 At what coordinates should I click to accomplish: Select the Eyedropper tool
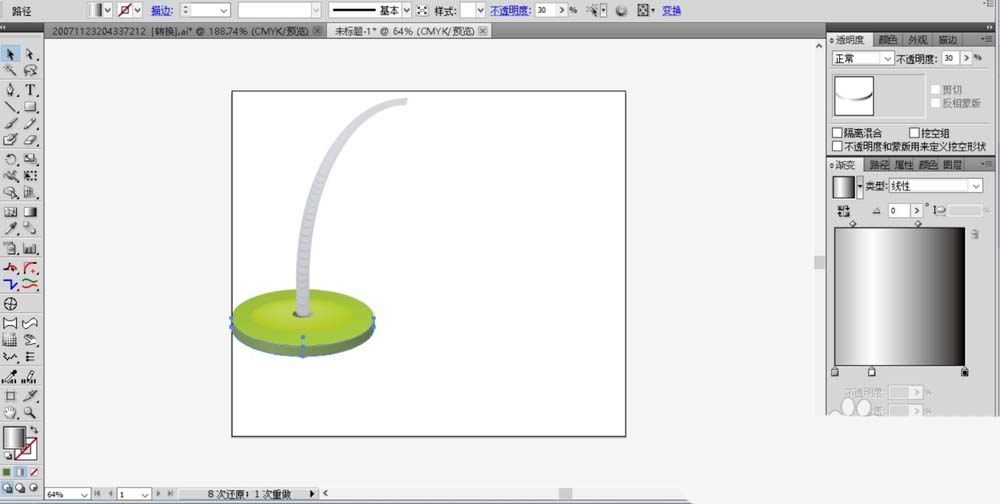point(10,228)
